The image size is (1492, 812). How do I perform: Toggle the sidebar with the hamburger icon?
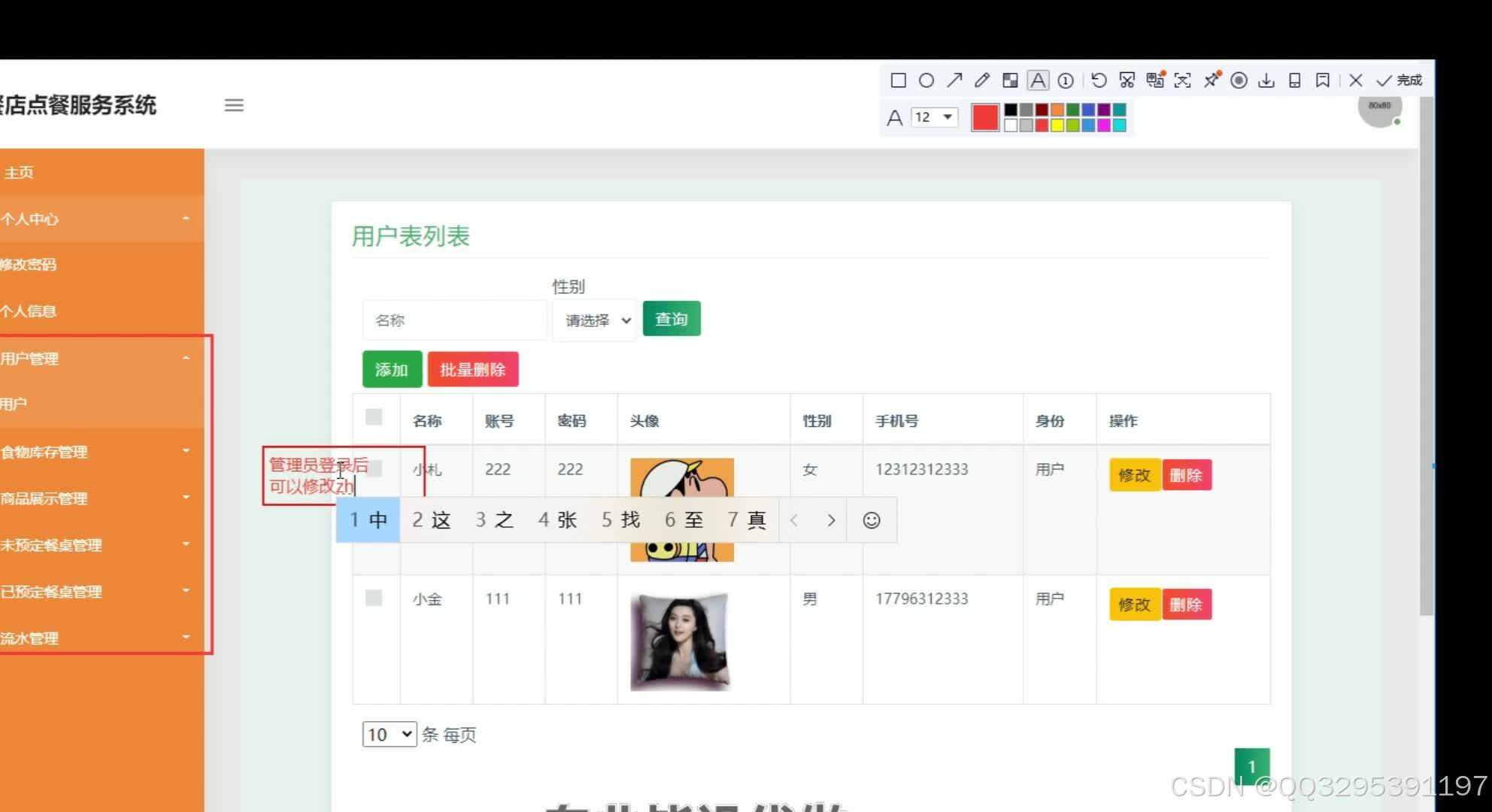234,105
